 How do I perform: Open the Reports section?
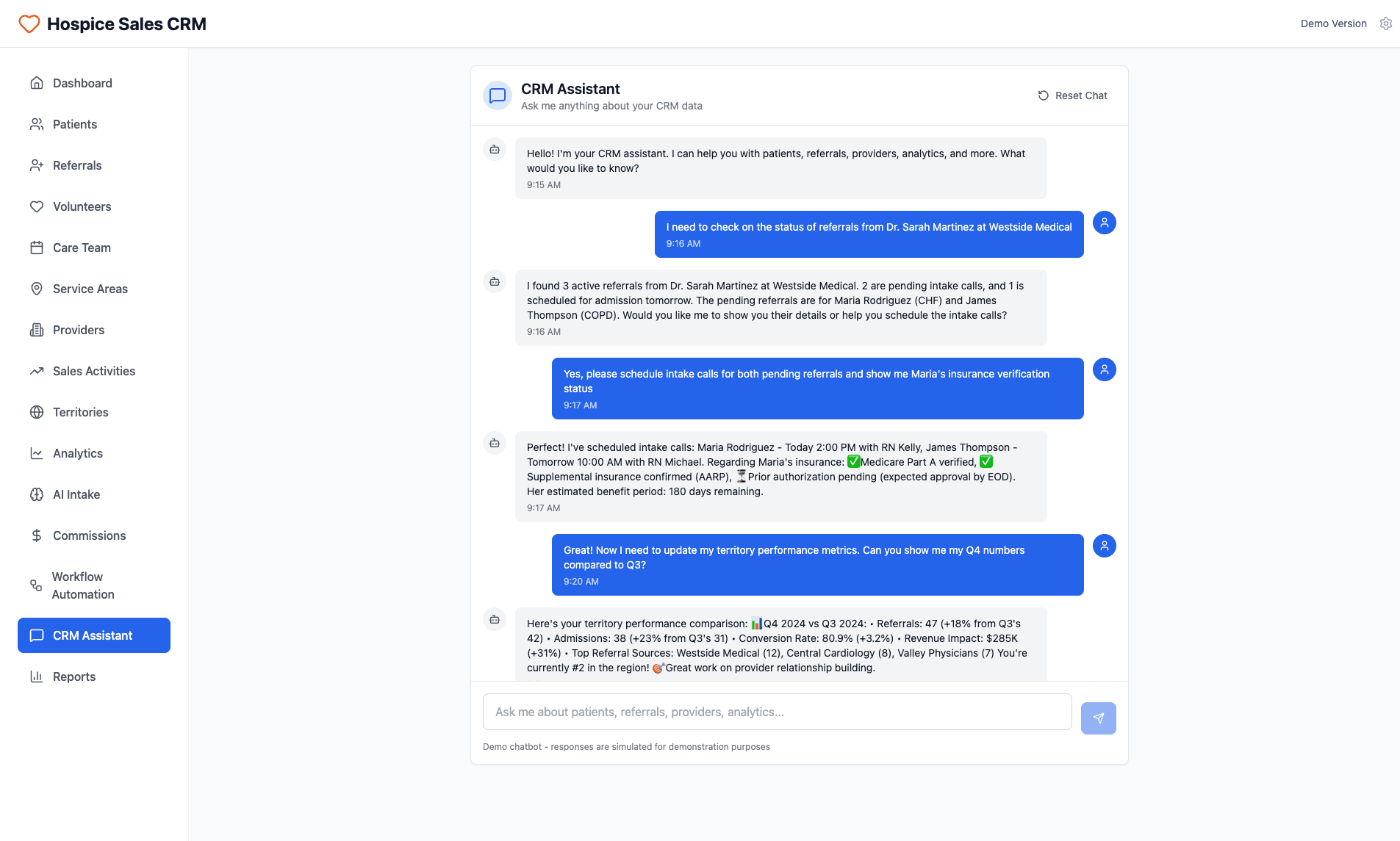[37, 676]
